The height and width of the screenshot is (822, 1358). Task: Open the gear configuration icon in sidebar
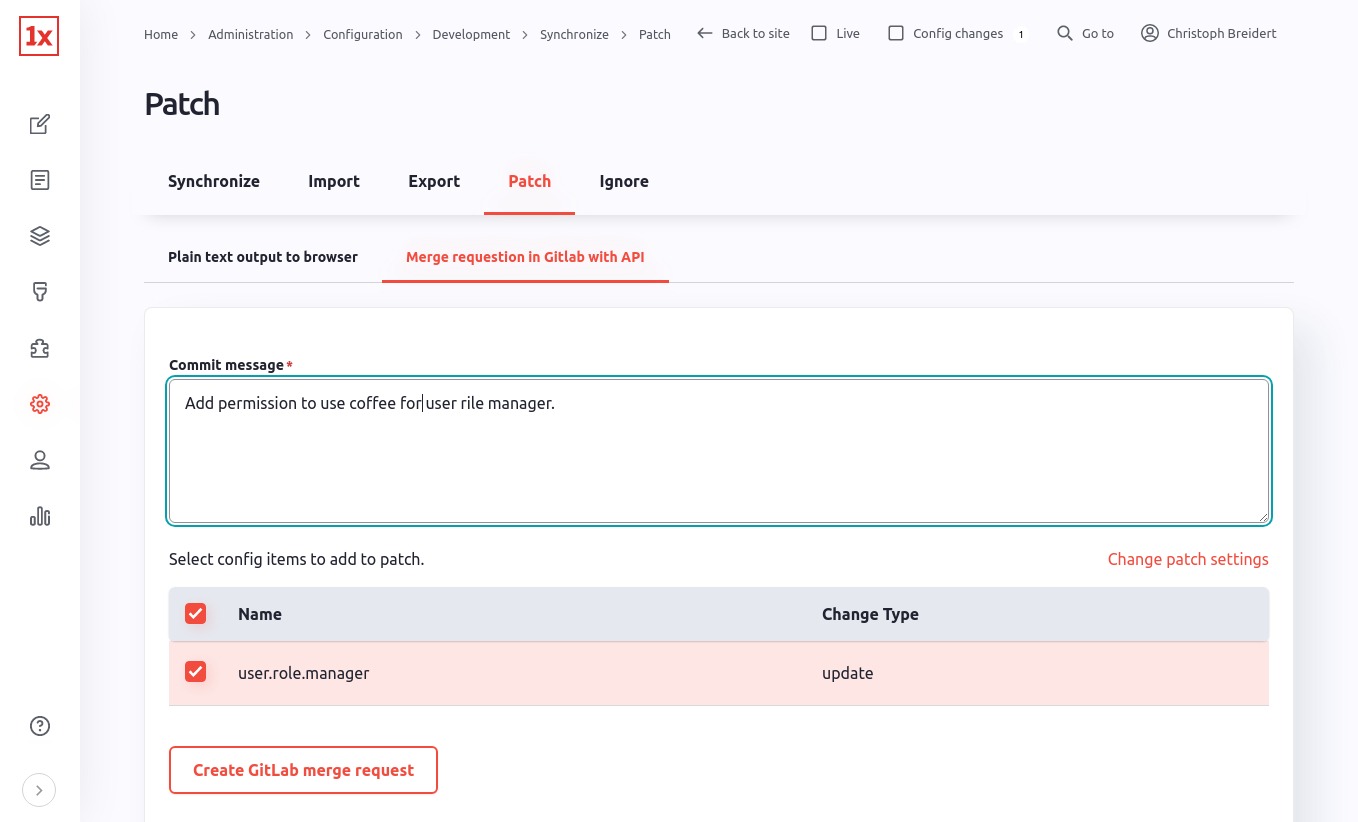[40, 405]
